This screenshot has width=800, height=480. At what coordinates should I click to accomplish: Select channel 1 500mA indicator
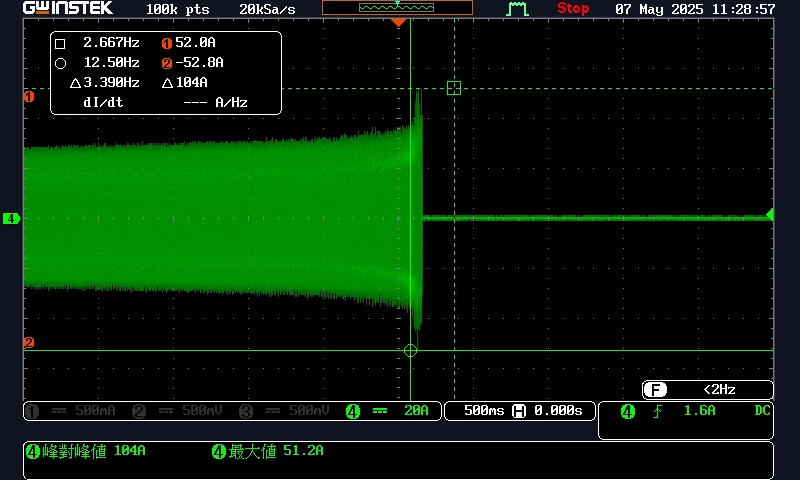point(71,411)
